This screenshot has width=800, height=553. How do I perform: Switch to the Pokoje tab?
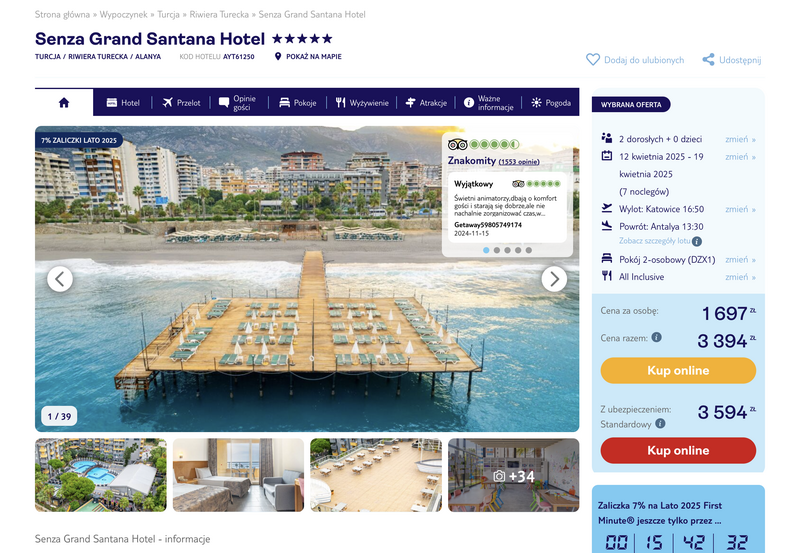tap(298, 103)
